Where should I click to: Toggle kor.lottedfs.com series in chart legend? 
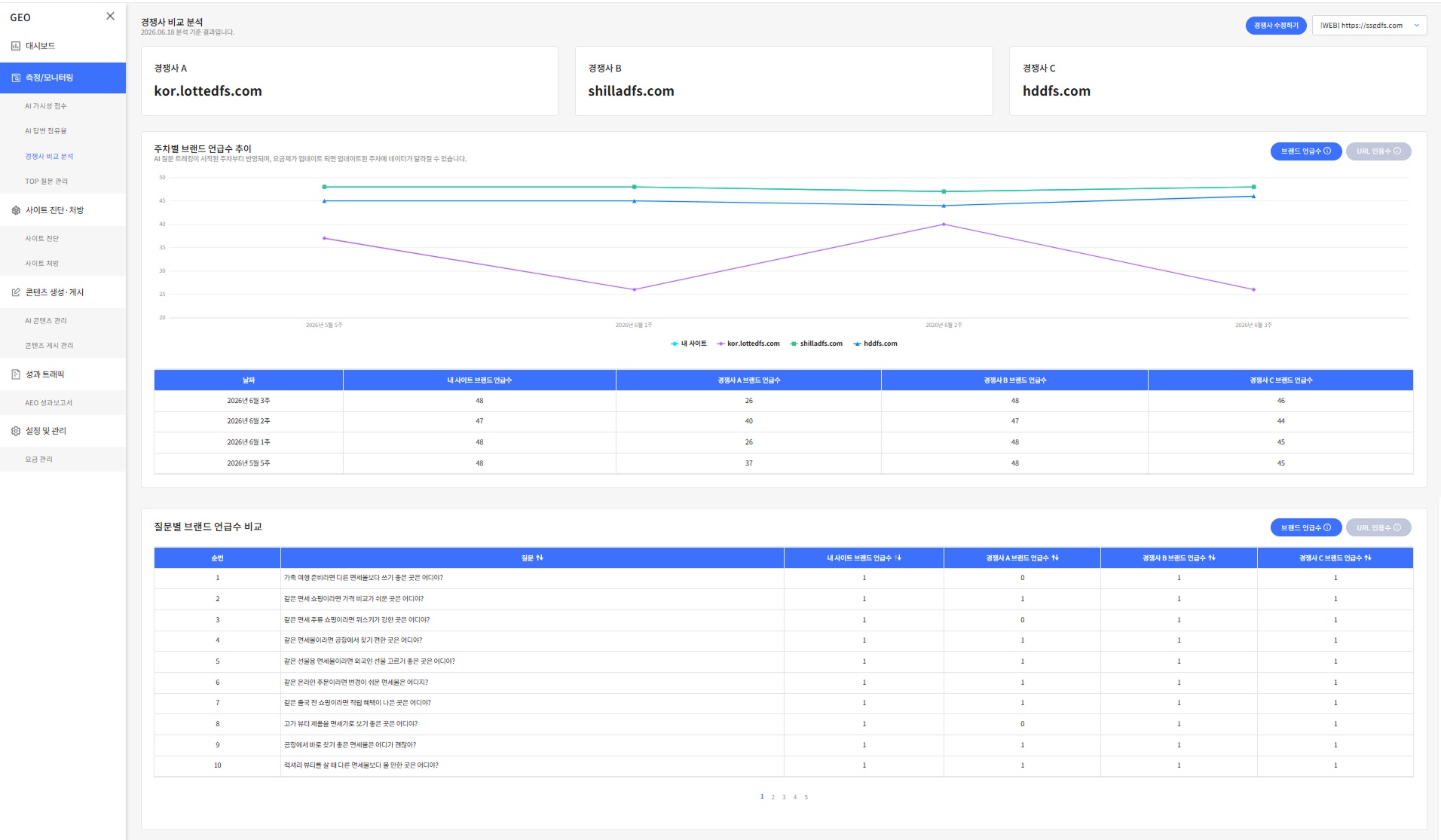[748, 344]
